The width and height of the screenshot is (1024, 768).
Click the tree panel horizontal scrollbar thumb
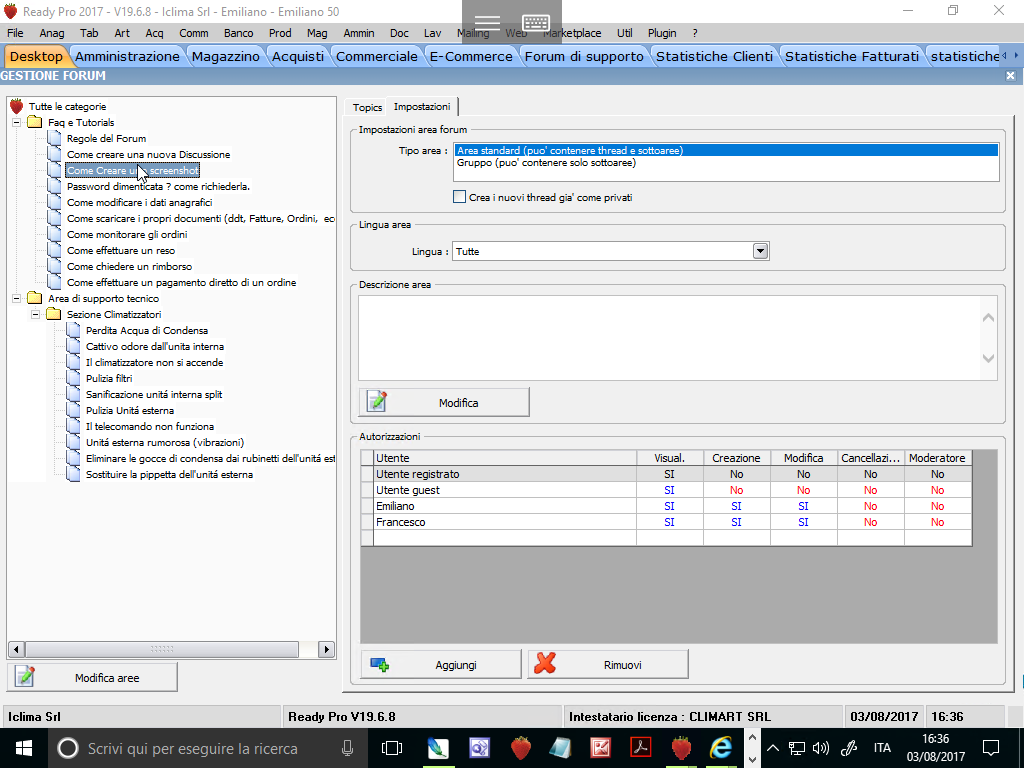(x=162, y=649)
